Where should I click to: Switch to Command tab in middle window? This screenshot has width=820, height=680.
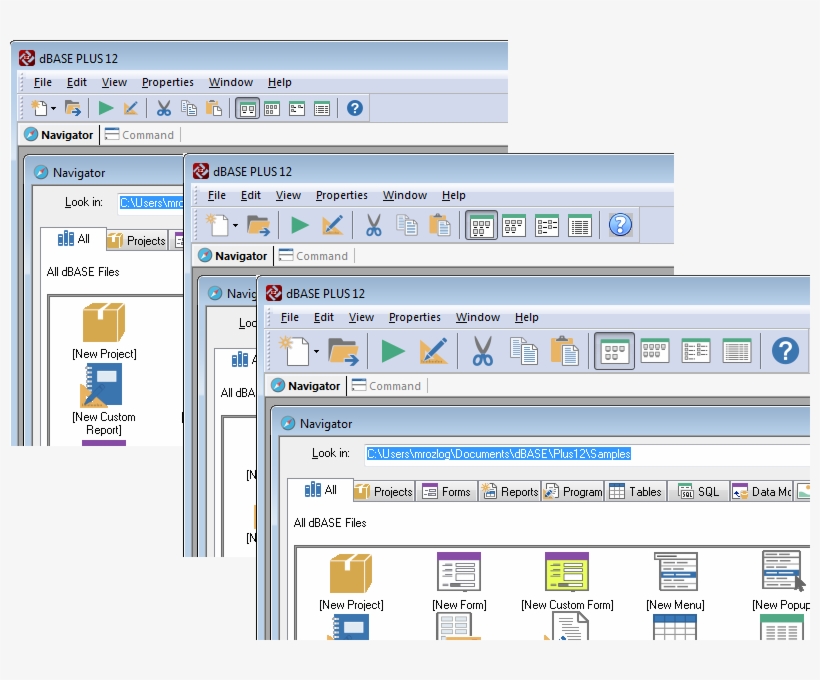(314, 256)
